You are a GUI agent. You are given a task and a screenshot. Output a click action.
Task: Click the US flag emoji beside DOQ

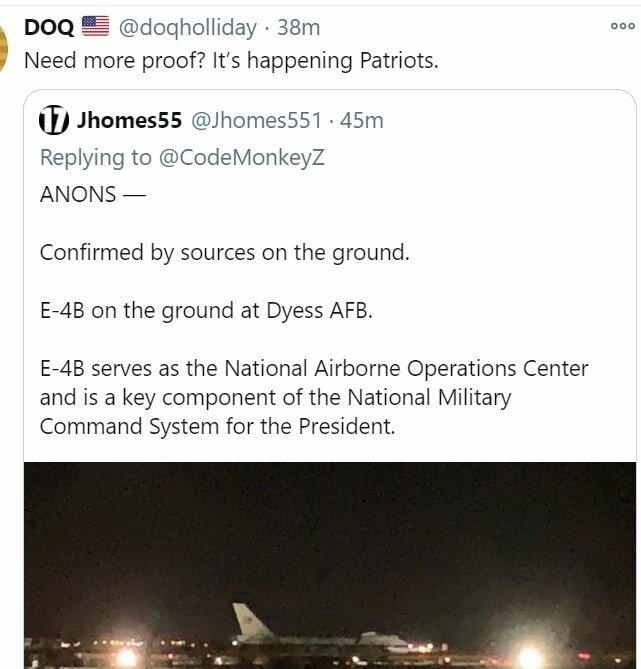pos(95,27)
